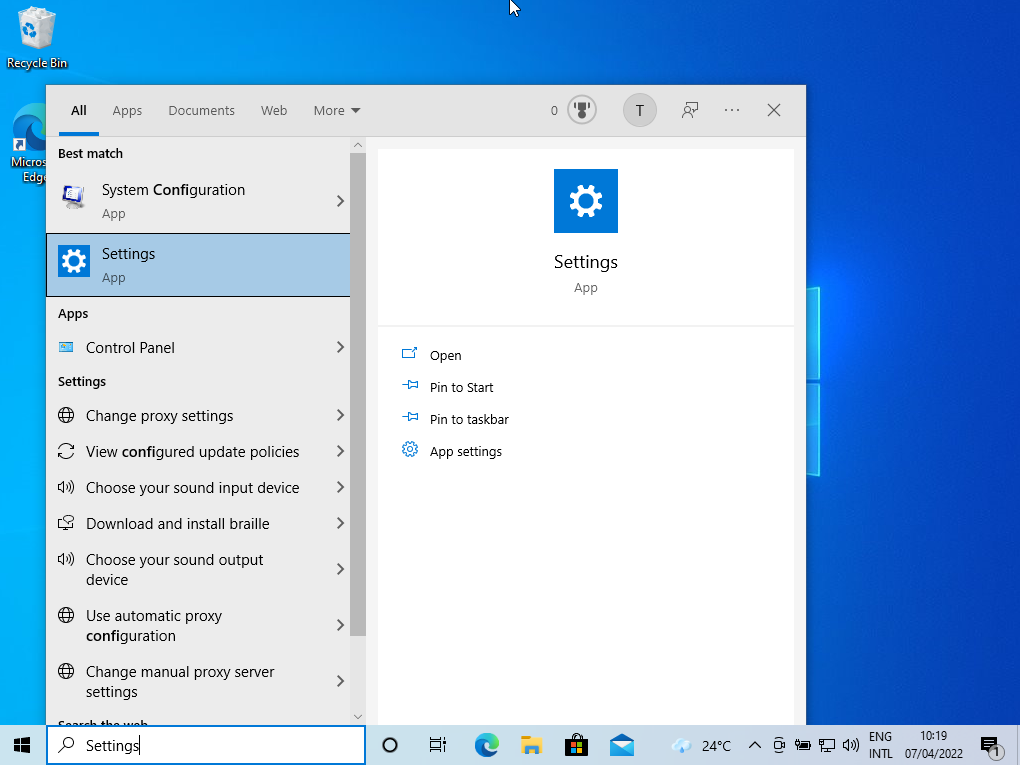Switch to the Apps search tab
The height and width of the screenshot is (765, 1020).
127,111
